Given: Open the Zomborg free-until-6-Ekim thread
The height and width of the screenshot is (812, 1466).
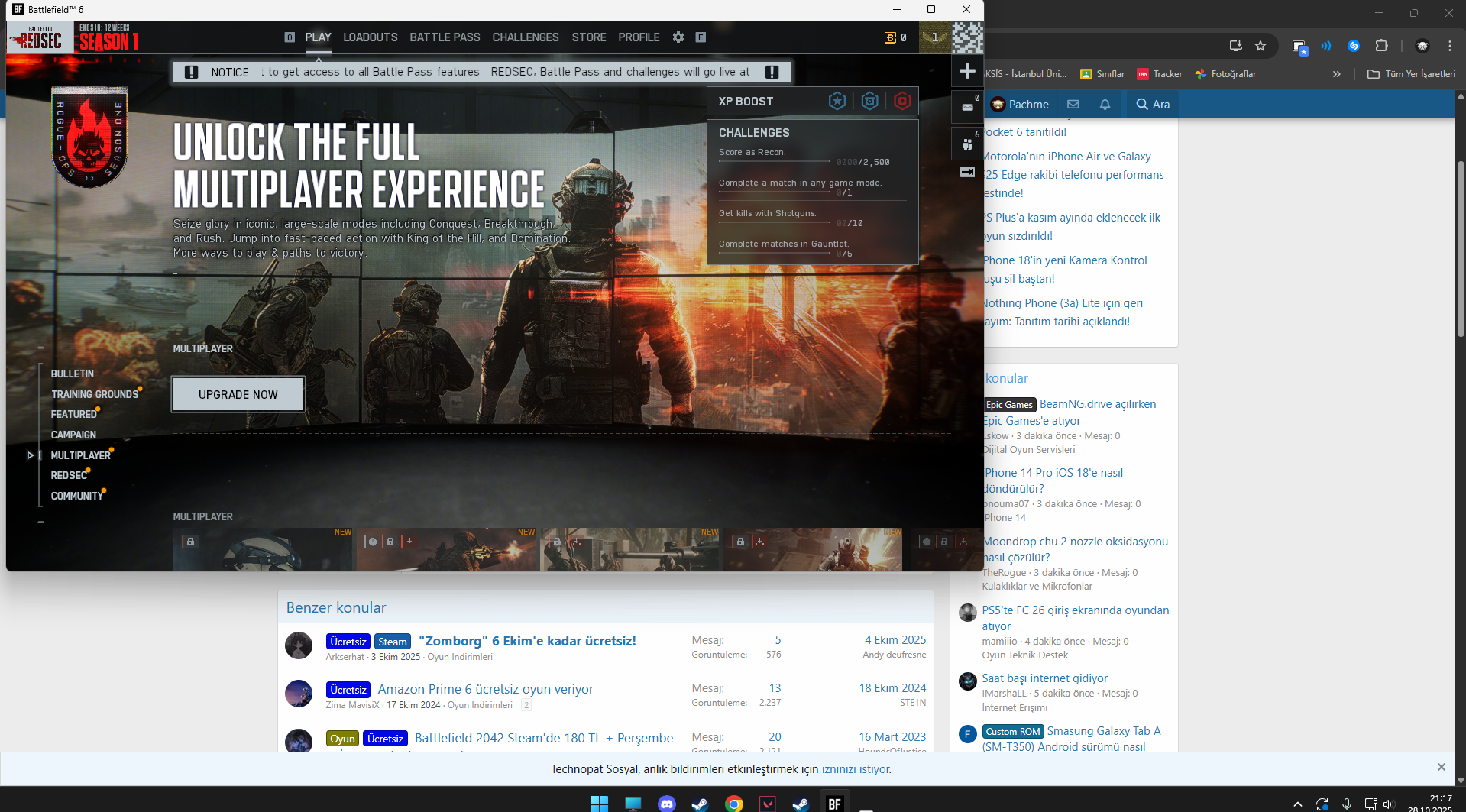Looking at the screenshot, I should click(x=527, y=641).
